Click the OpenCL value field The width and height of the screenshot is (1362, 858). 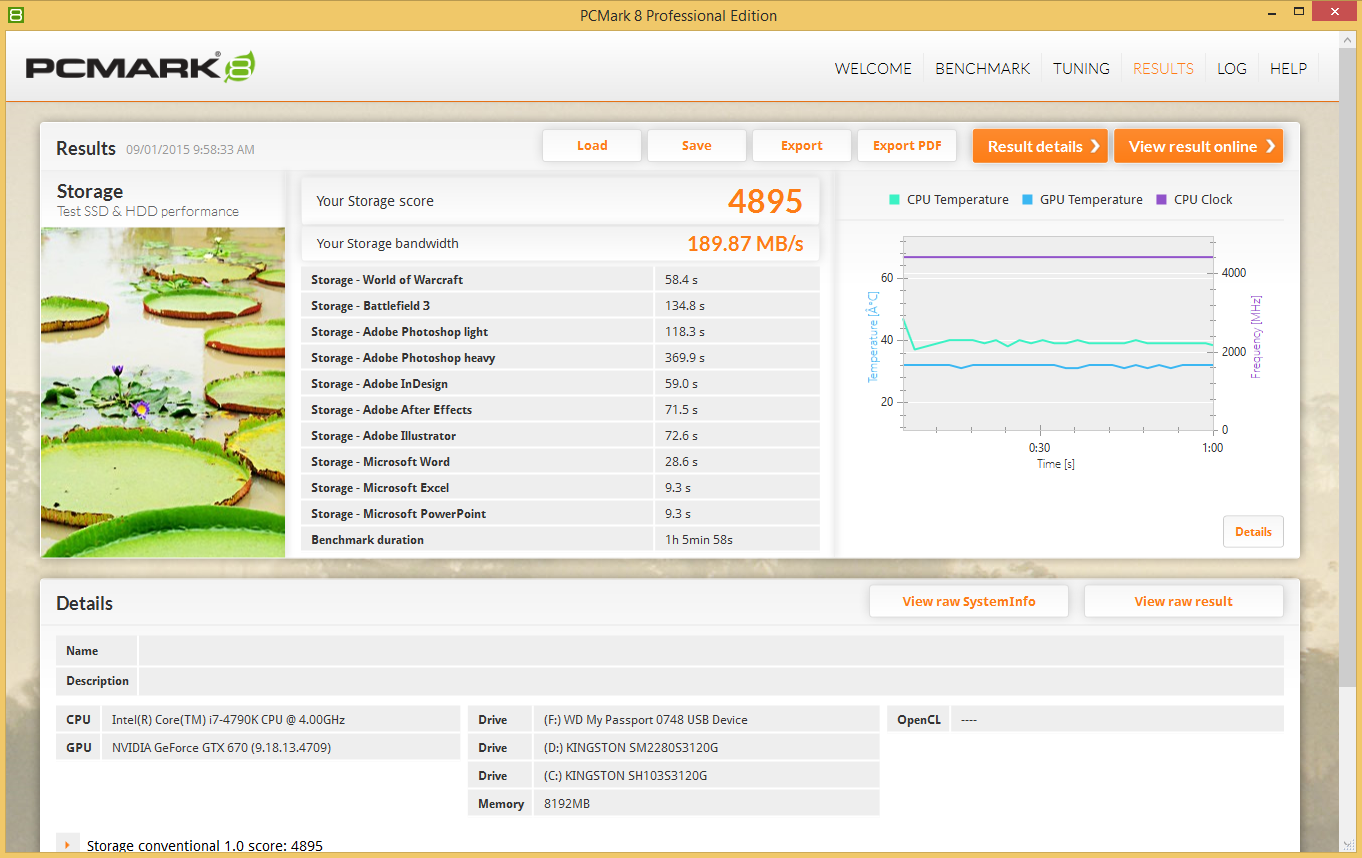pos(1117,720)
